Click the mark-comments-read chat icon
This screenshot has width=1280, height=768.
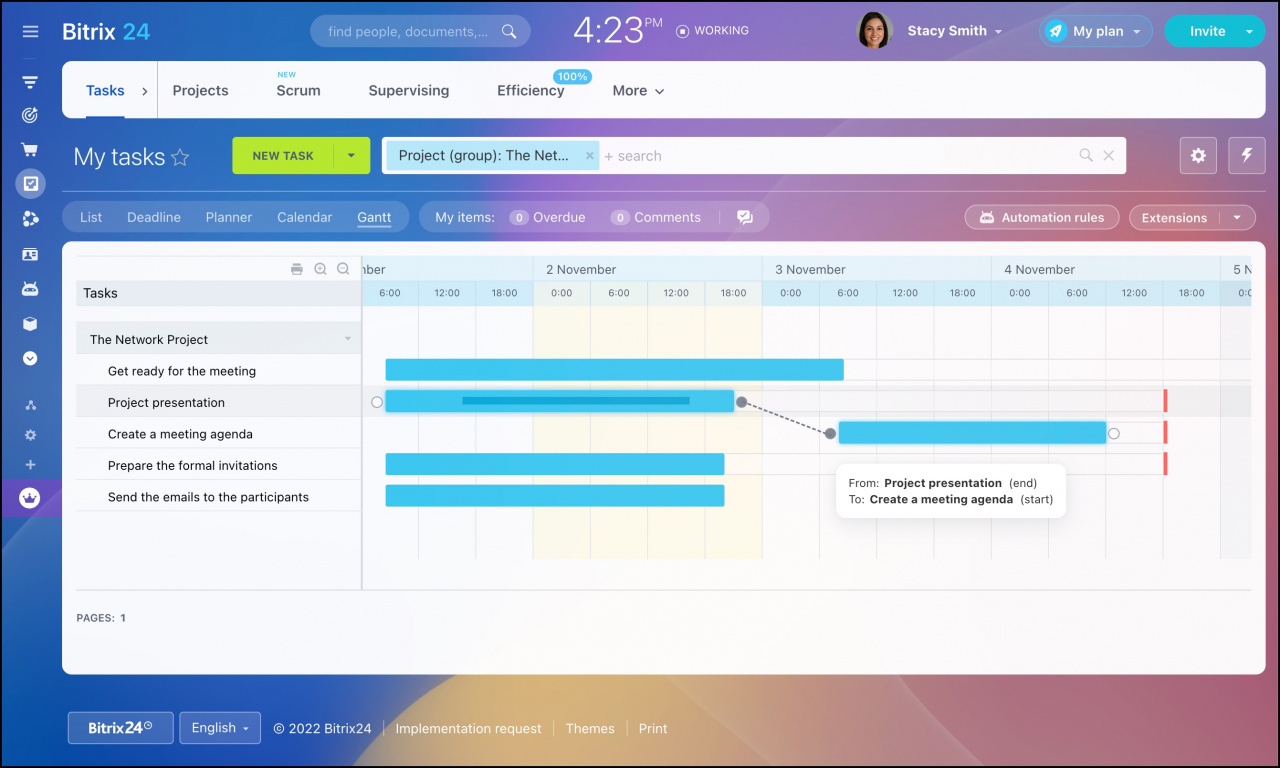(745, 217)
